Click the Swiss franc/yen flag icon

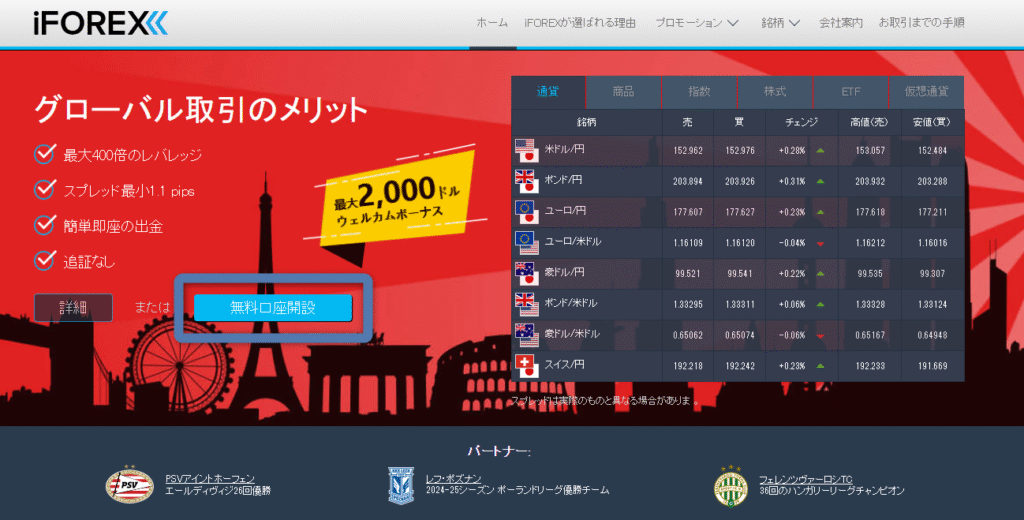[x=526, y=365]
